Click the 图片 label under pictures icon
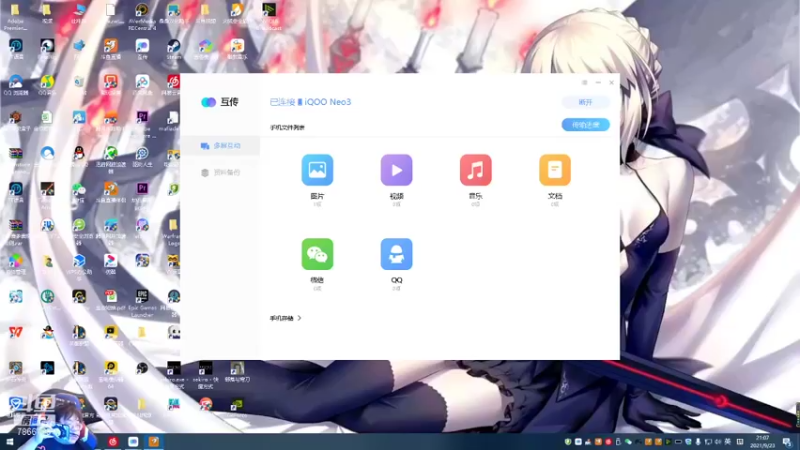This screenshot has width=800, height=450. pos(317,196)
